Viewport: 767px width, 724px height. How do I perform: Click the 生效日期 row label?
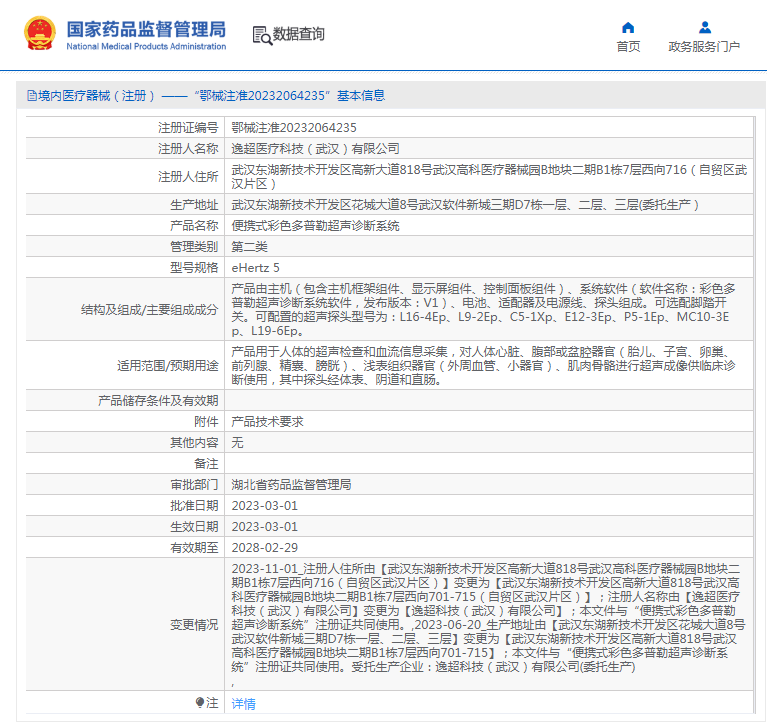click(x=194, y=527)
